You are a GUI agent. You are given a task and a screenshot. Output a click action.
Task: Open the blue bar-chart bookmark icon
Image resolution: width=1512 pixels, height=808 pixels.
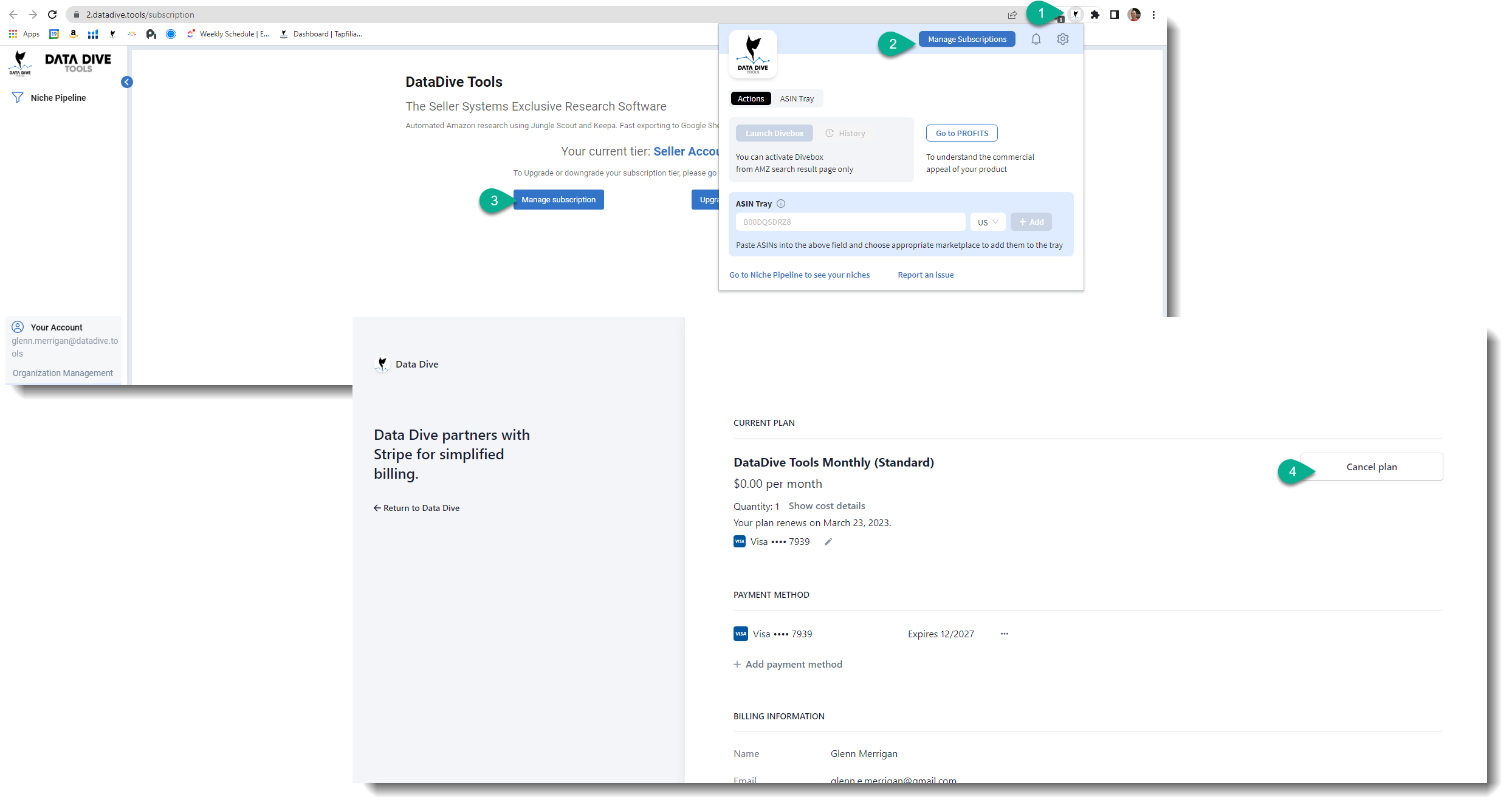(x=93, y=34)
